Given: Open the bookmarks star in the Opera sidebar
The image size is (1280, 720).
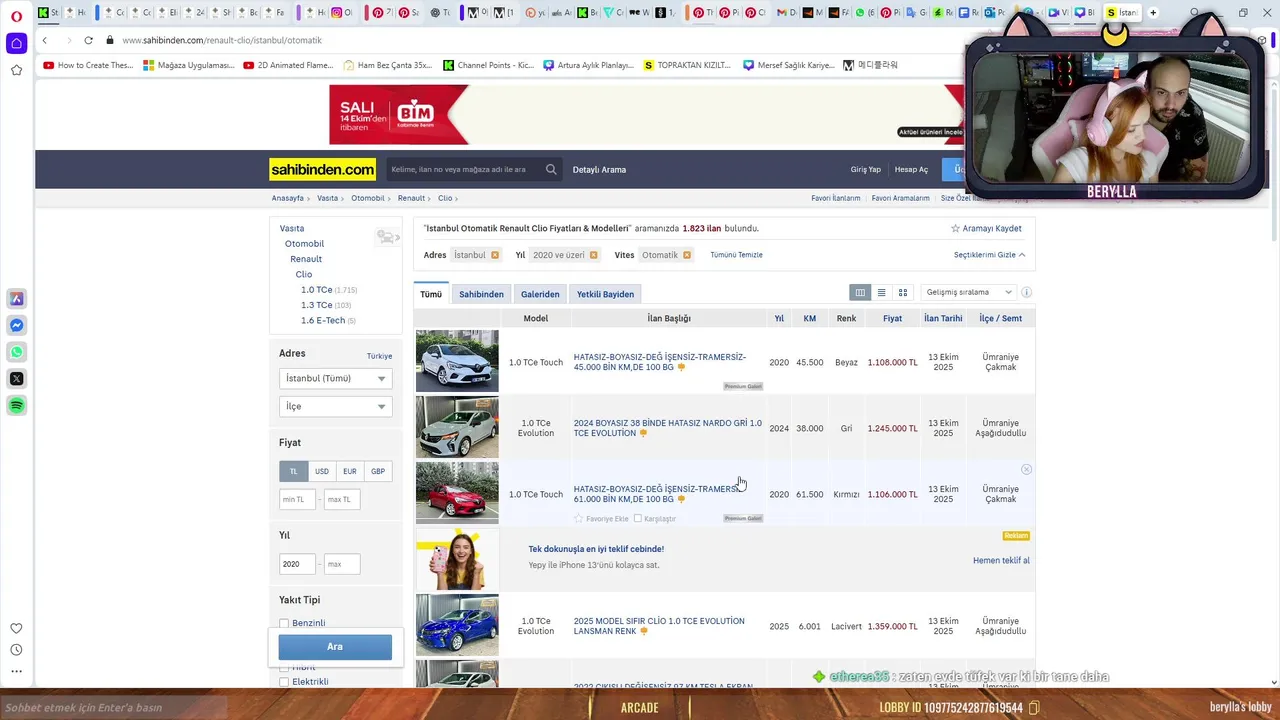Looking at the screenshot, I should click(x=16, y=70).
